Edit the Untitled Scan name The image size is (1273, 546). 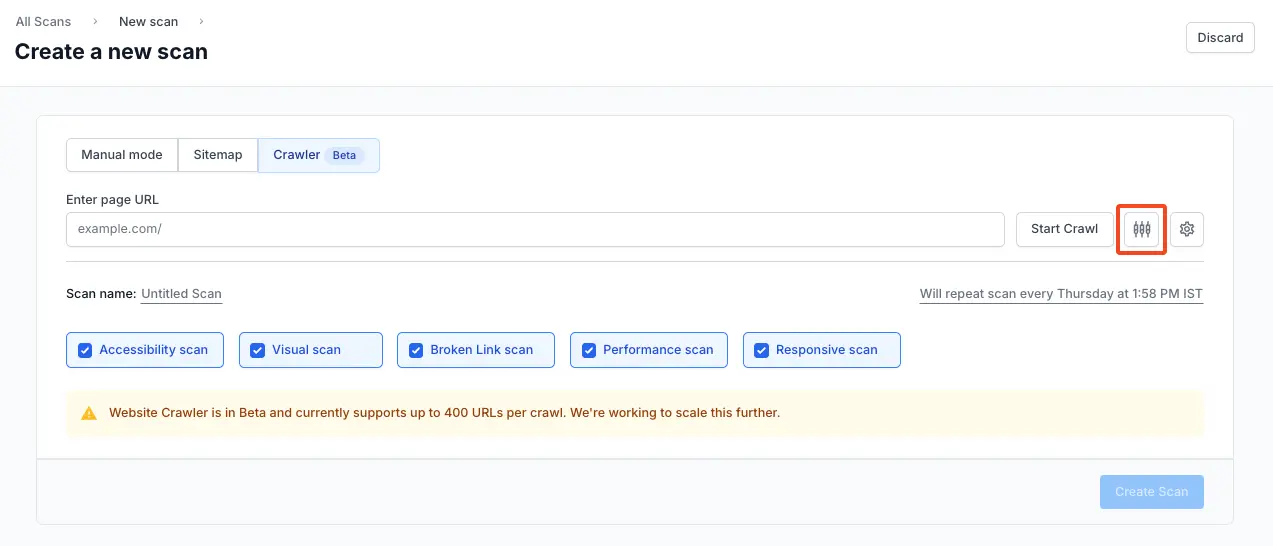click(181, 294)
